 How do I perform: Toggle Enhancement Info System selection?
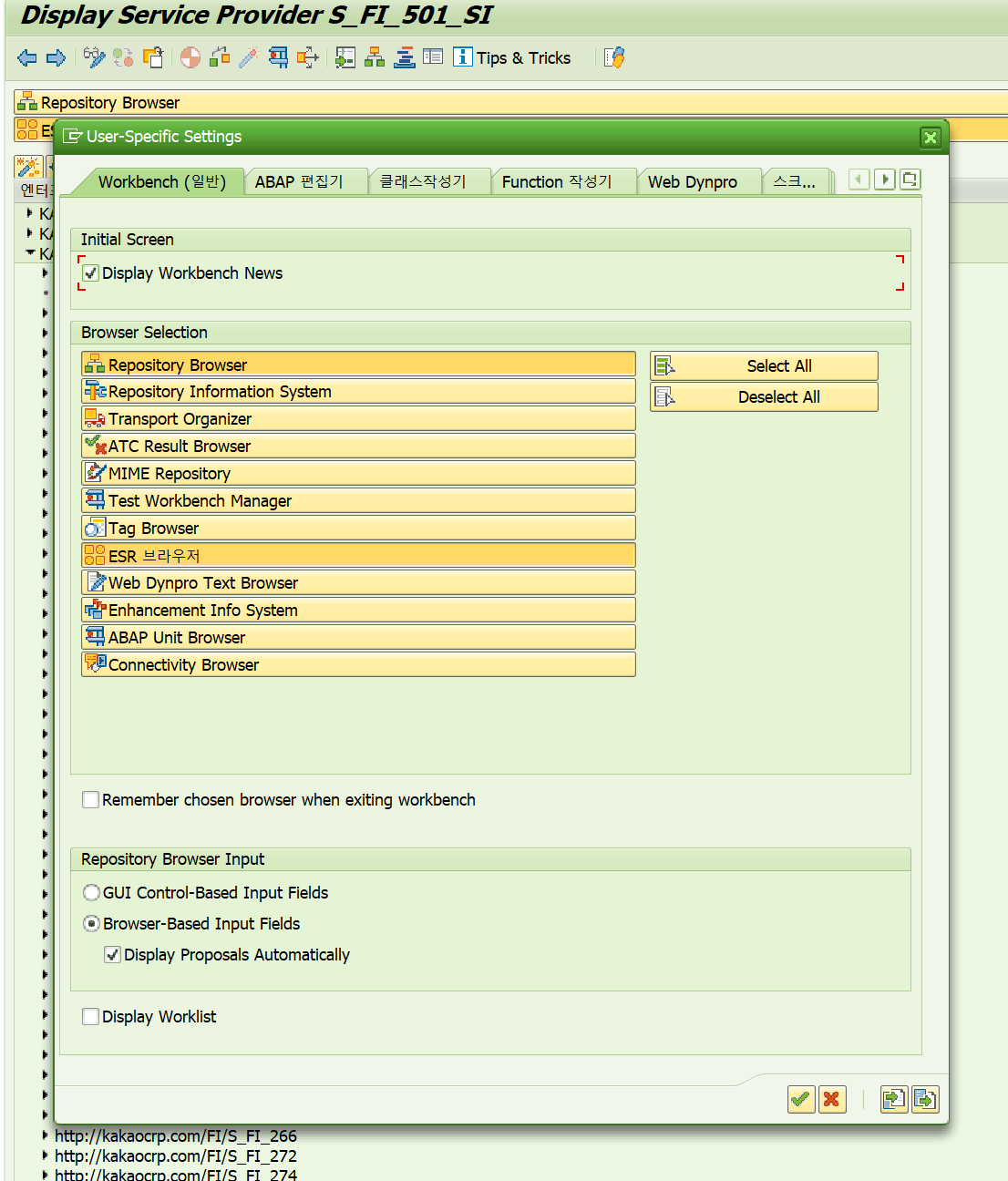tap(358, 611)
